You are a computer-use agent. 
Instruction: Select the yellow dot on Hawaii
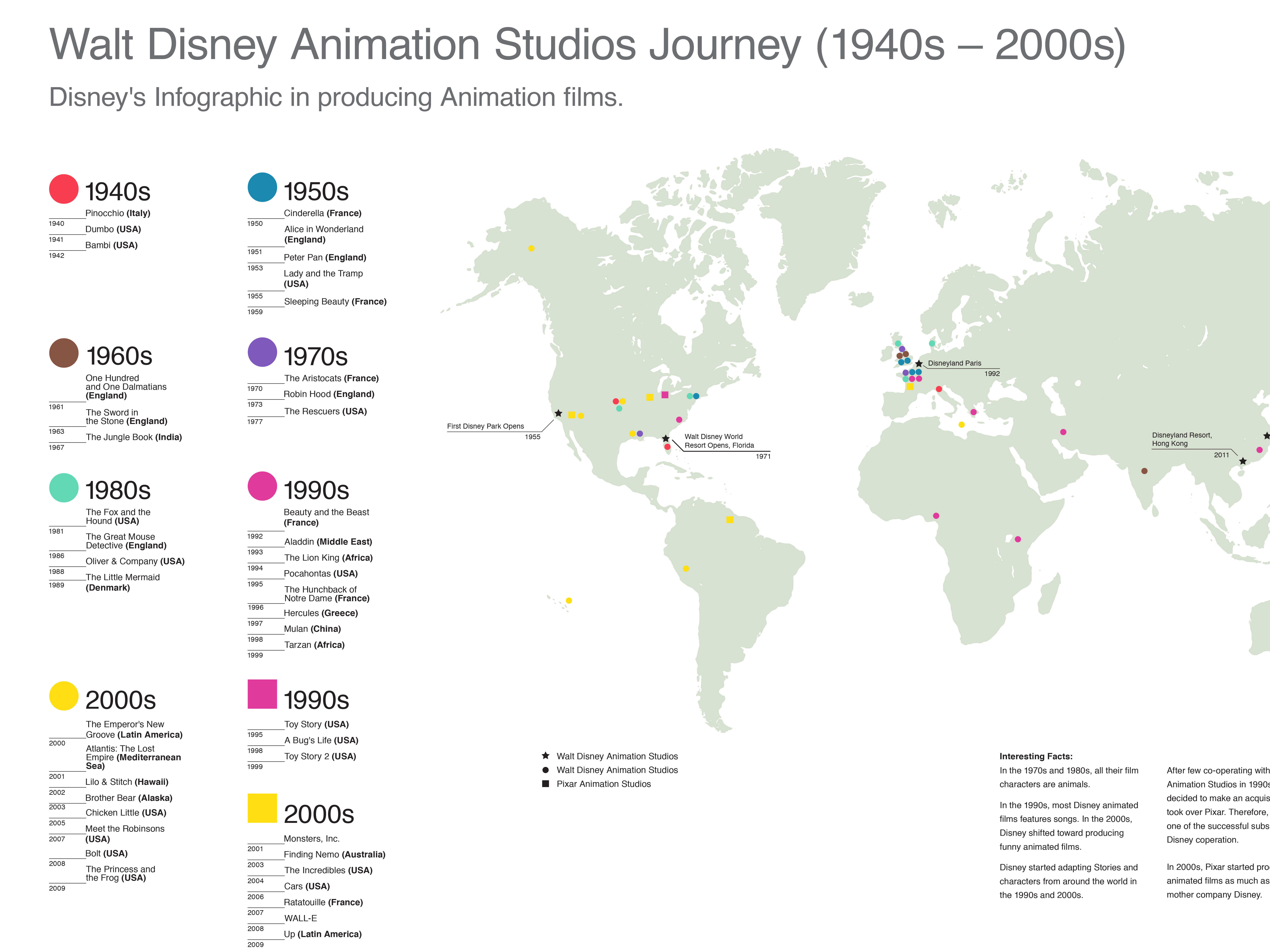(x=569, y=601)
